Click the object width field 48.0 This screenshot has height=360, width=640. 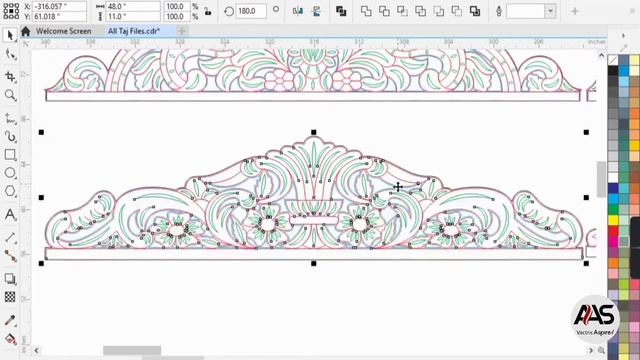click(133, 7)
